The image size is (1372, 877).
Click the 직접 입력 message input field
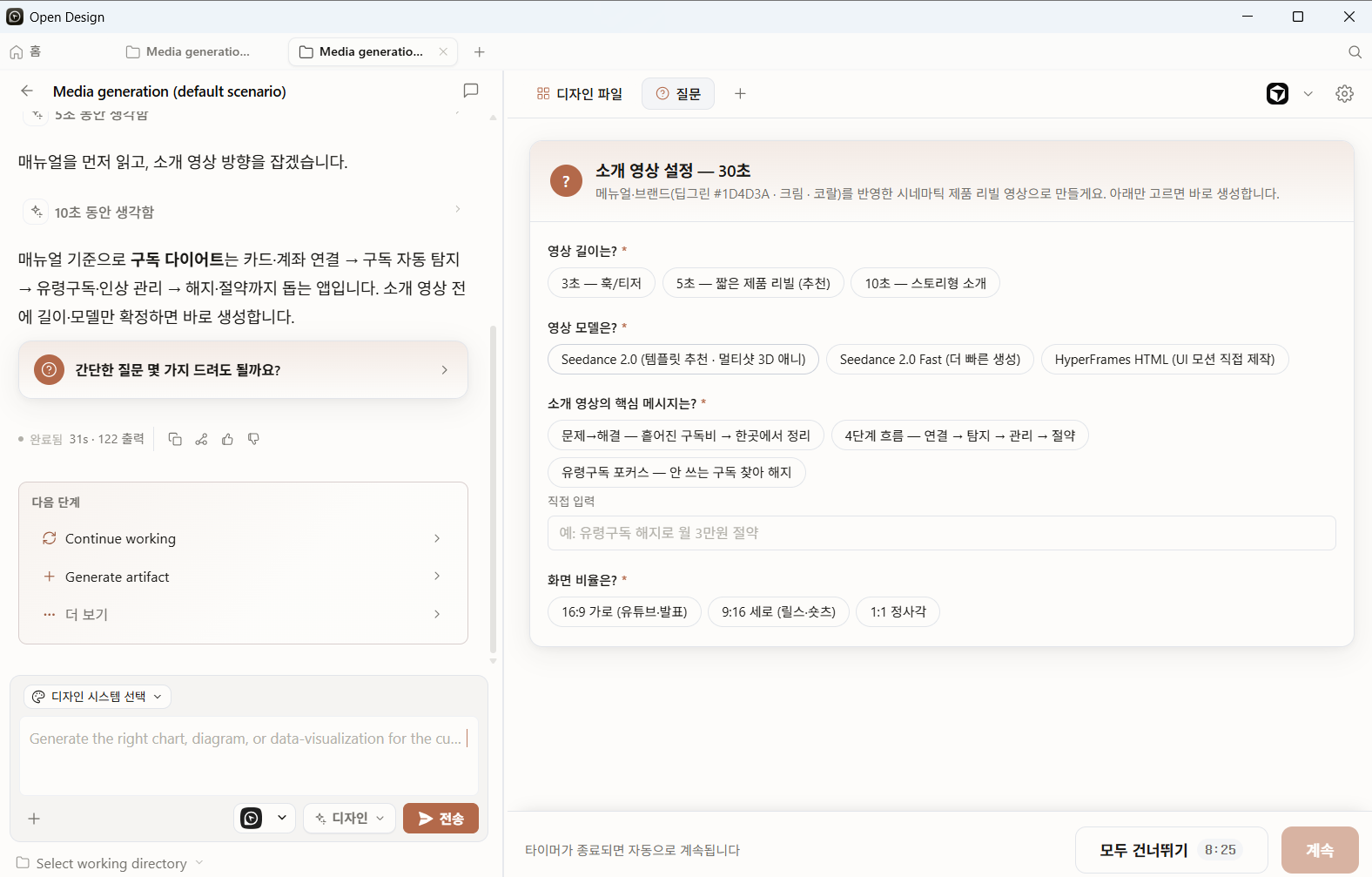(941, 533)
